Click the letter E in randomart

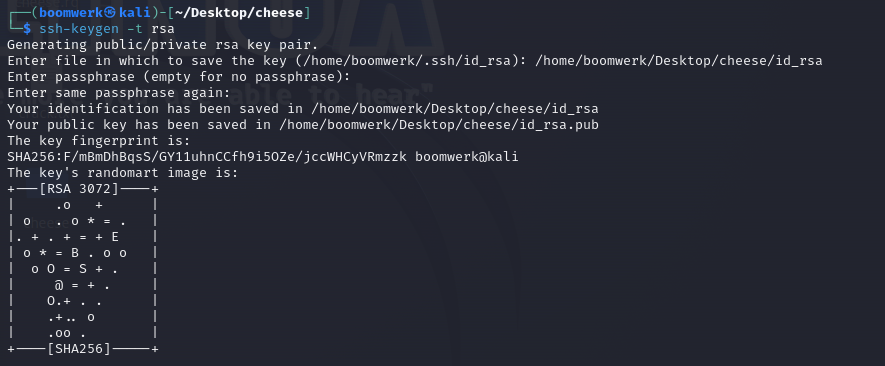115,237
